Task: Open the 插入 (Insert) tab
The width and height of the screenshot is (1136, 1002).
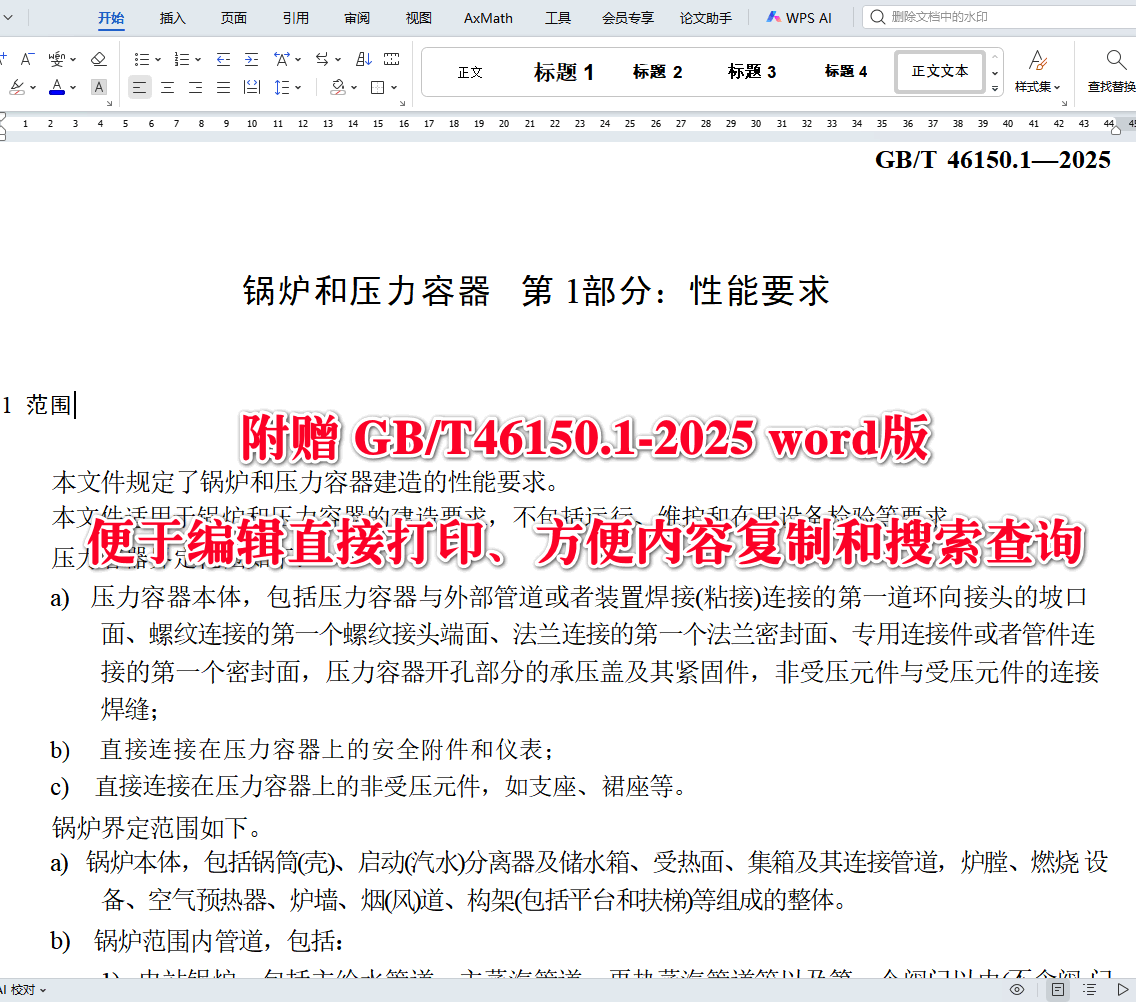Action: coord(172,18)
